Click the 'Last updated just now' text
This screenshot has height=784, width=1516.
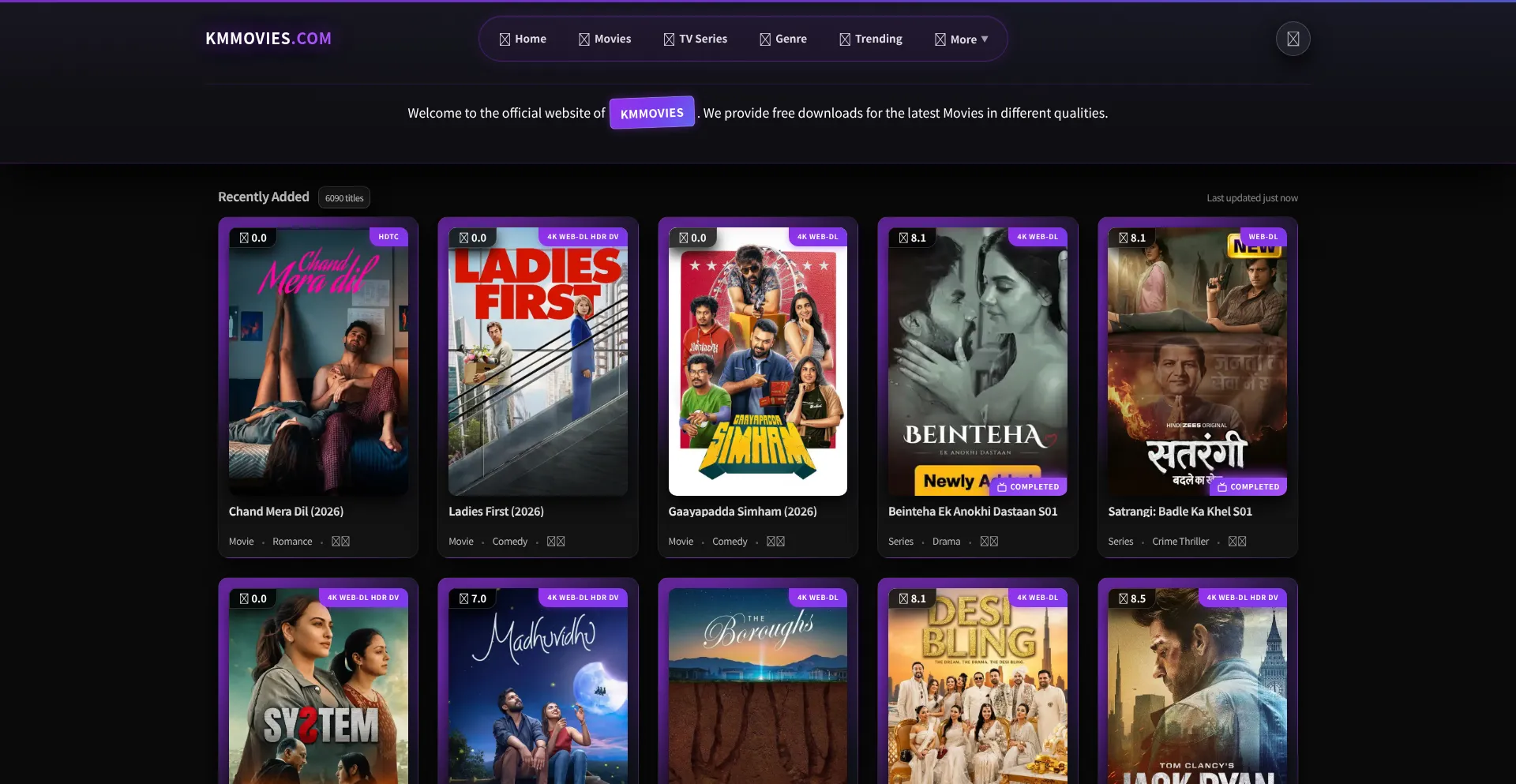click(1252, 198)
